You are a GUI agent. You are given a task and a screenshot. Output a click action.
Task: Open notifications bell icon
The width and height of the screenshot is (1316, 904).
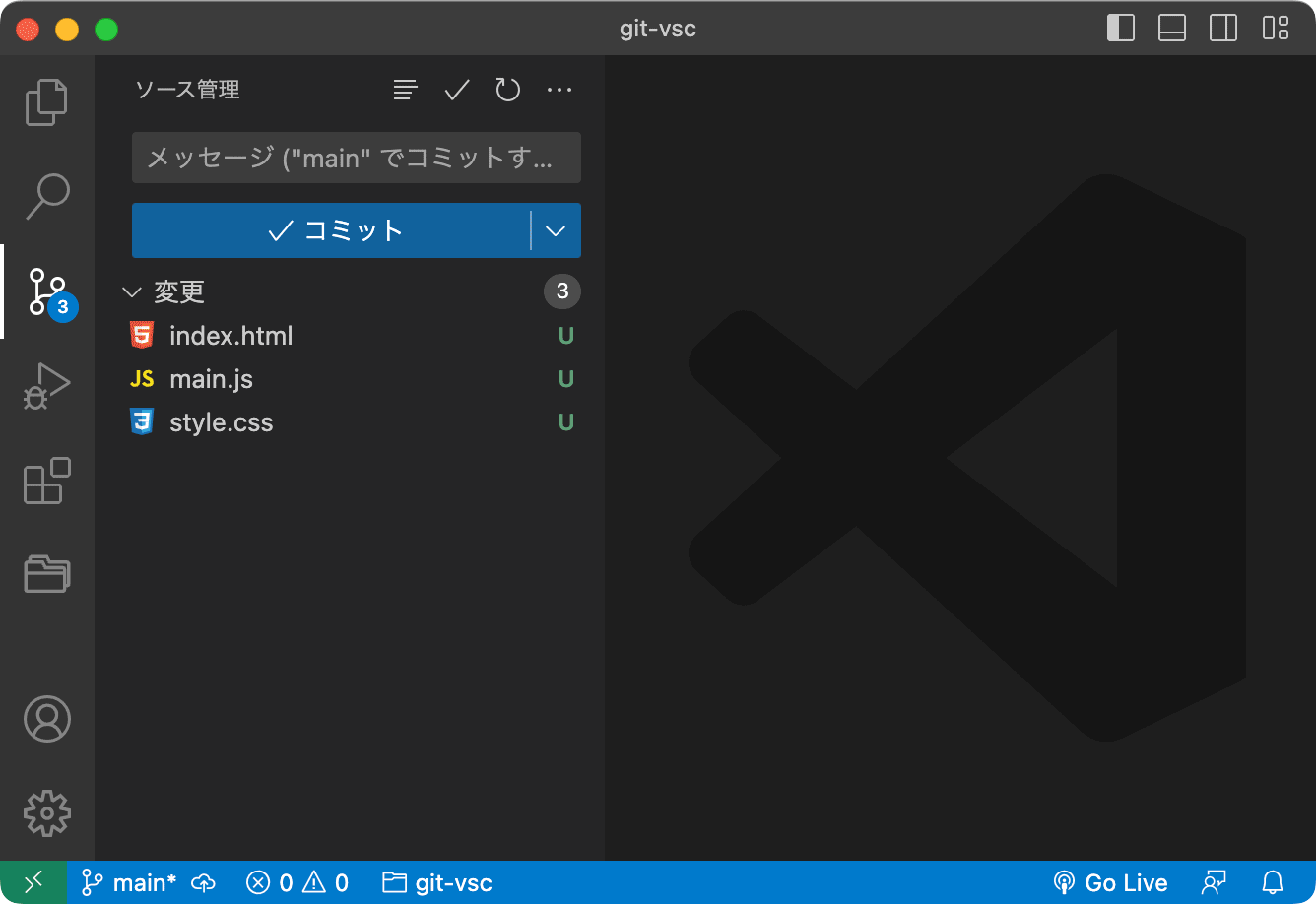(1274, 882)
